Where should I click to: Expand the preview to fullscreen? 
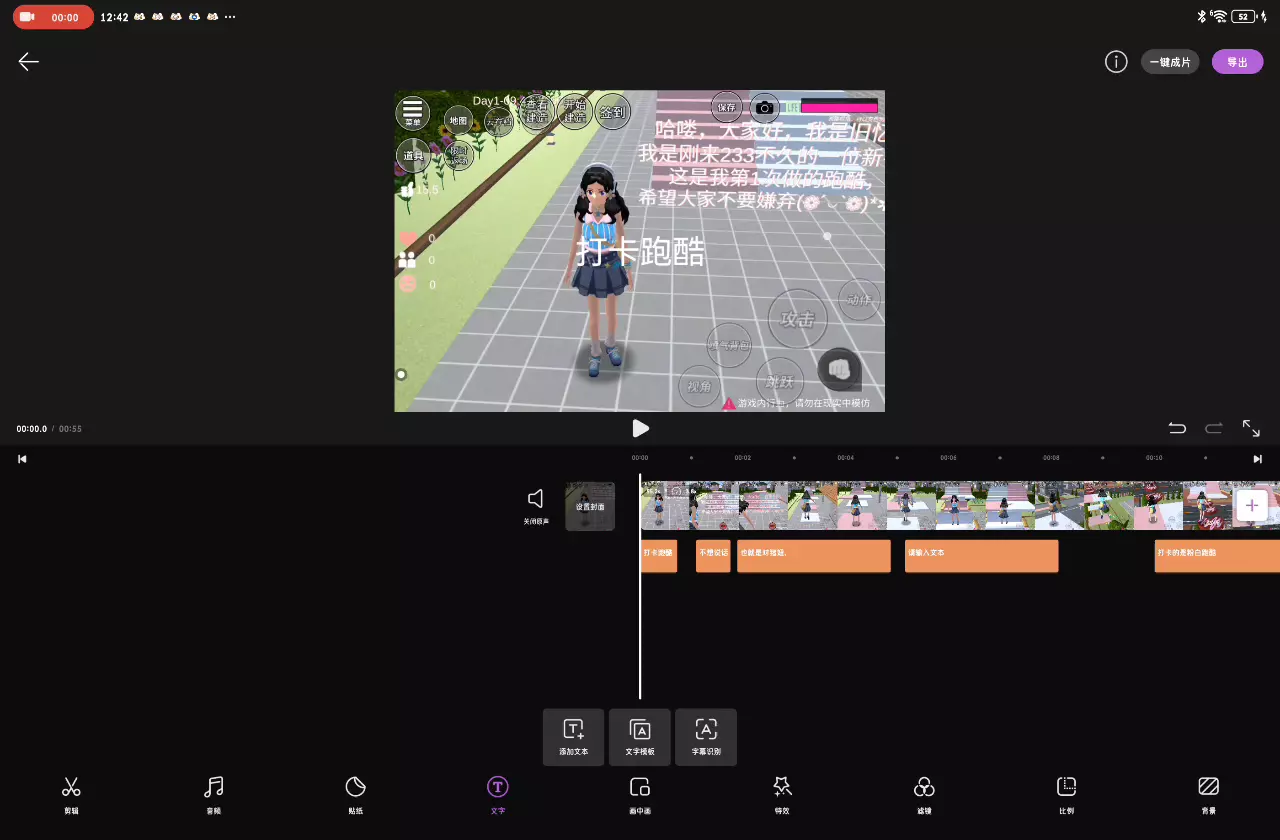coord(1251,428)
